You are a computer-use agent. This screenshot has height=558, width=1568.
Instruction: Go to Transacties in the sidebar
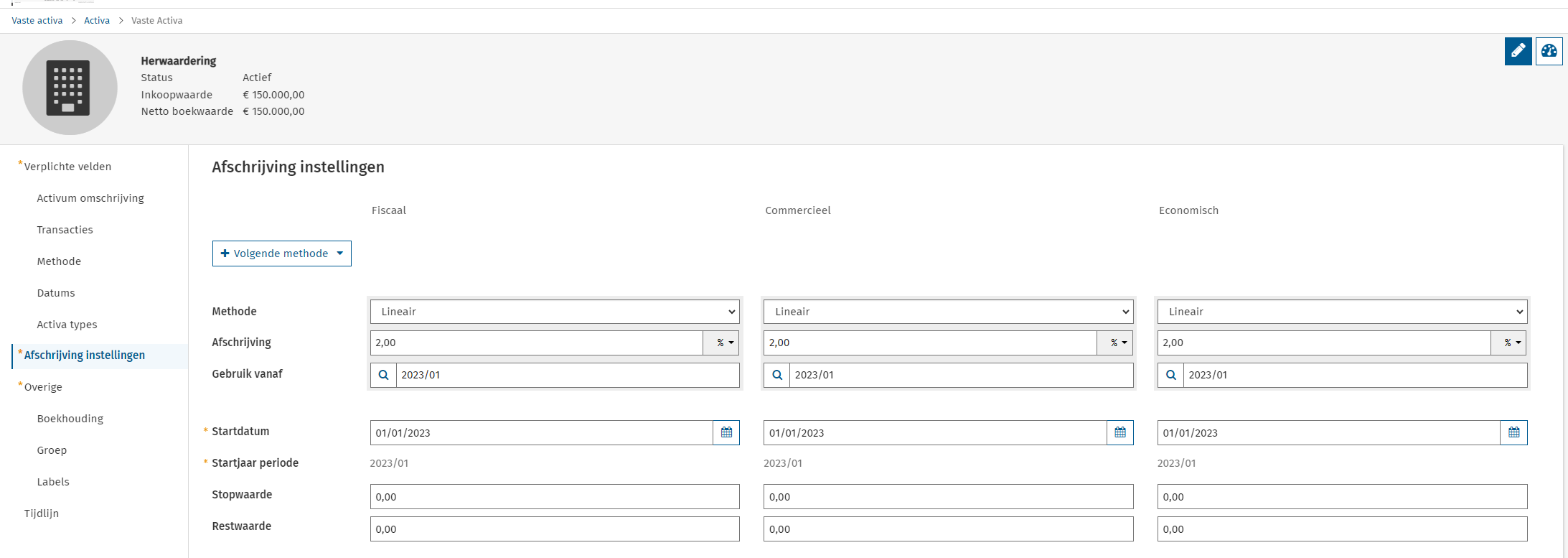[65, 230]
